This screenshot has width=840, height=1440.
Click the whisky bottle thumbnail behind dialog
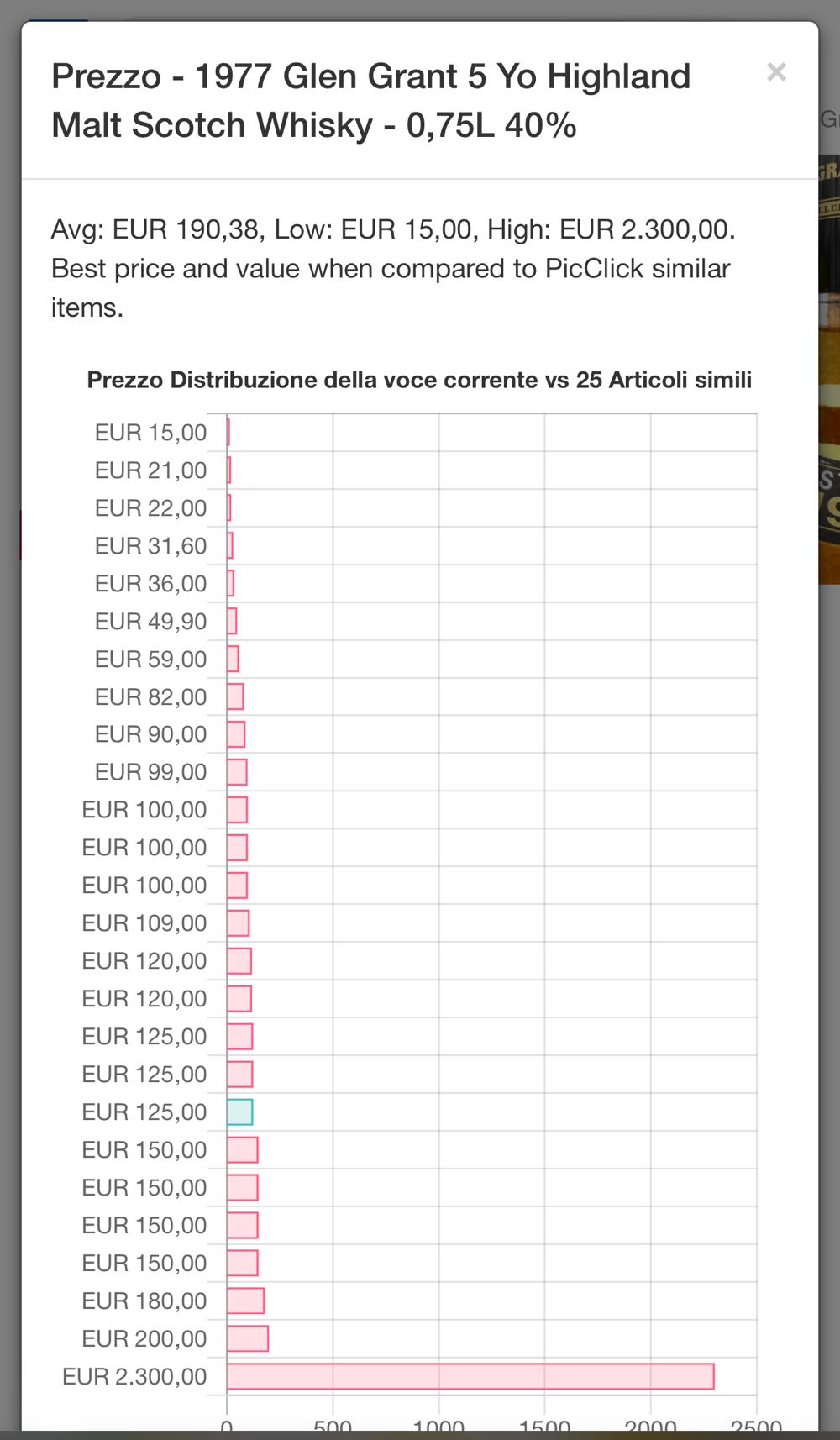(x=829, y=370)
